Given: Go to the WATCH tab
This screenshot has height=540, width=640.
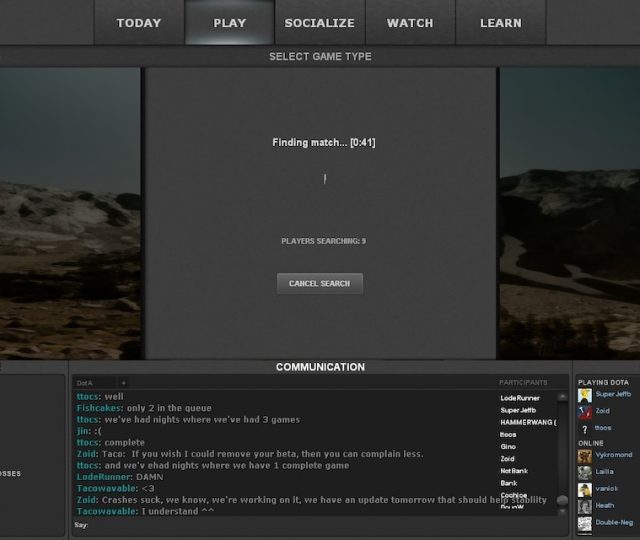Looking at the screenshot, I should pos(410,23).
